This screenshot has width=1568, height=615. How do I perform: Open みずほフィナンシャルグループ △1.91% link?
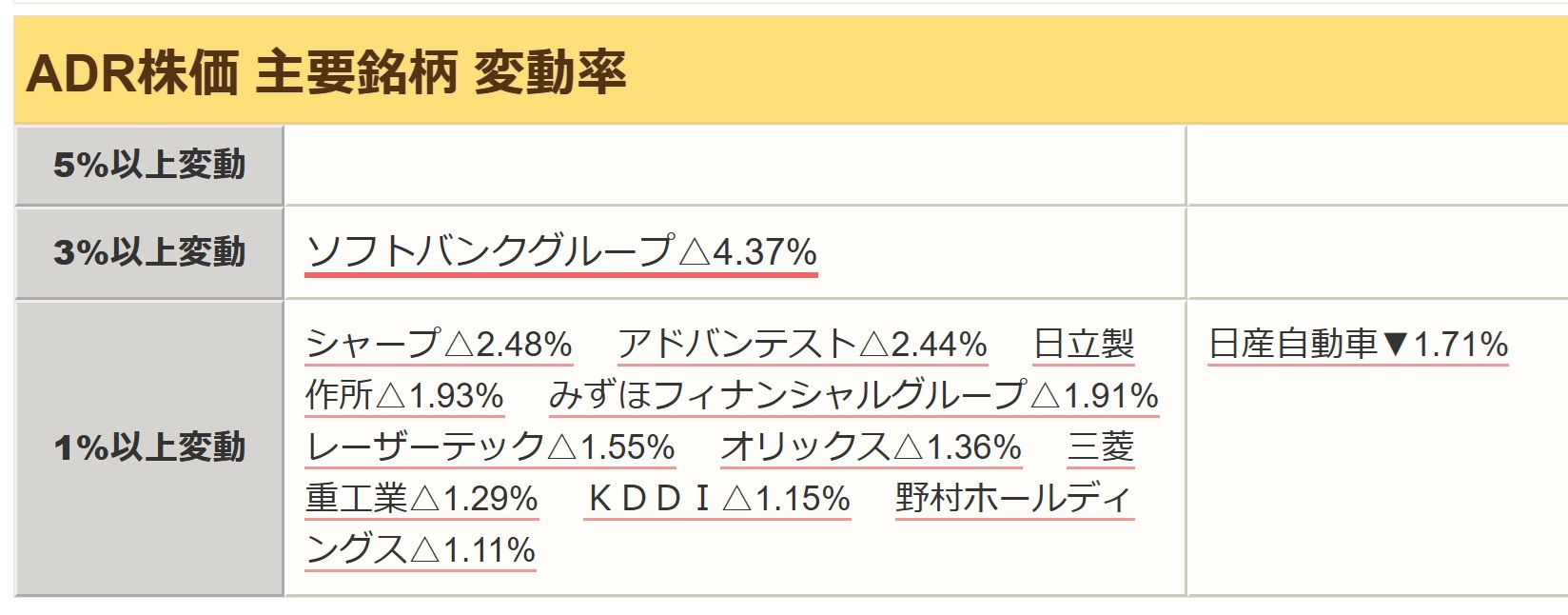[854, 395]
